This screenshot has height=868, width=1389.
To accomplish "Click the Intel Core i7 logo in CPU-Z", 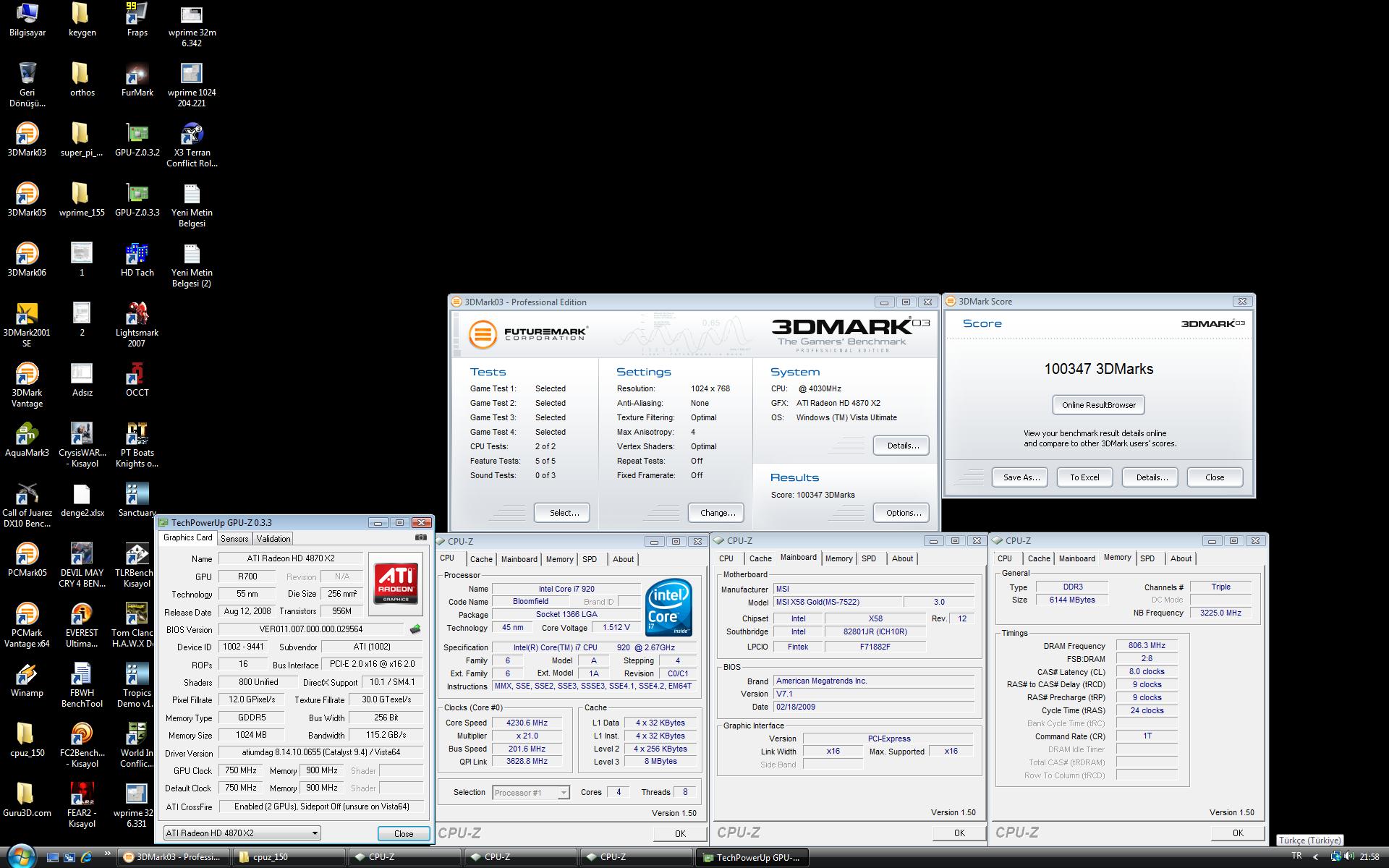I will point(669,608).
